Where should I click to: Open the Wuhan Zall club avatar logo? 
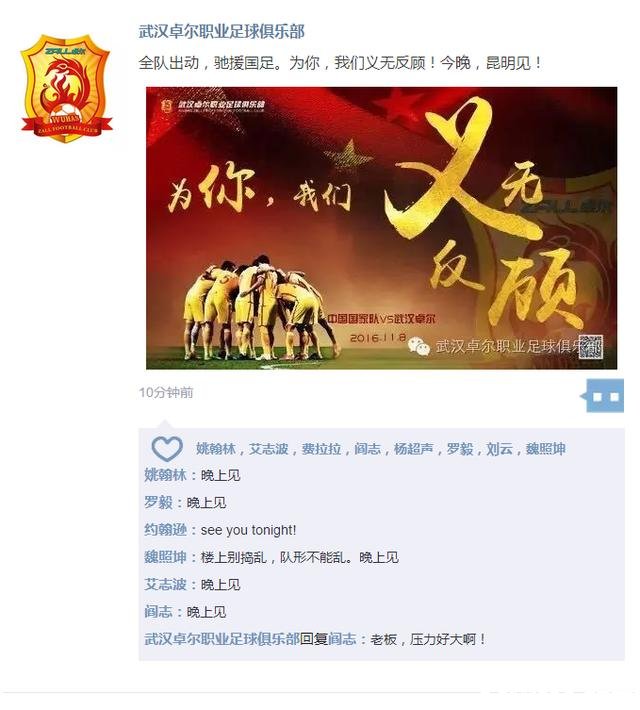pyautogui.click(x=66, y=88)
